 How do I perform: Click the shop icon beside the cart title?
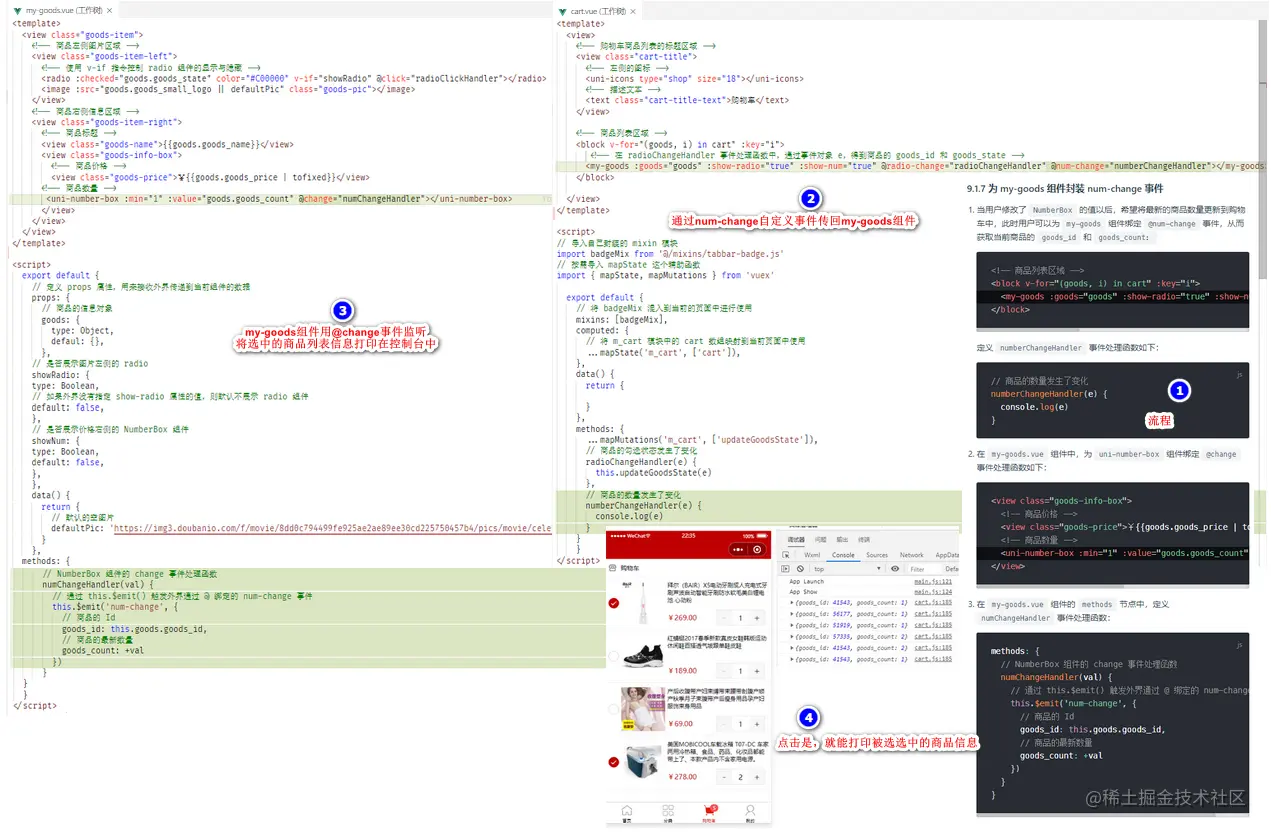click(612, 568)
